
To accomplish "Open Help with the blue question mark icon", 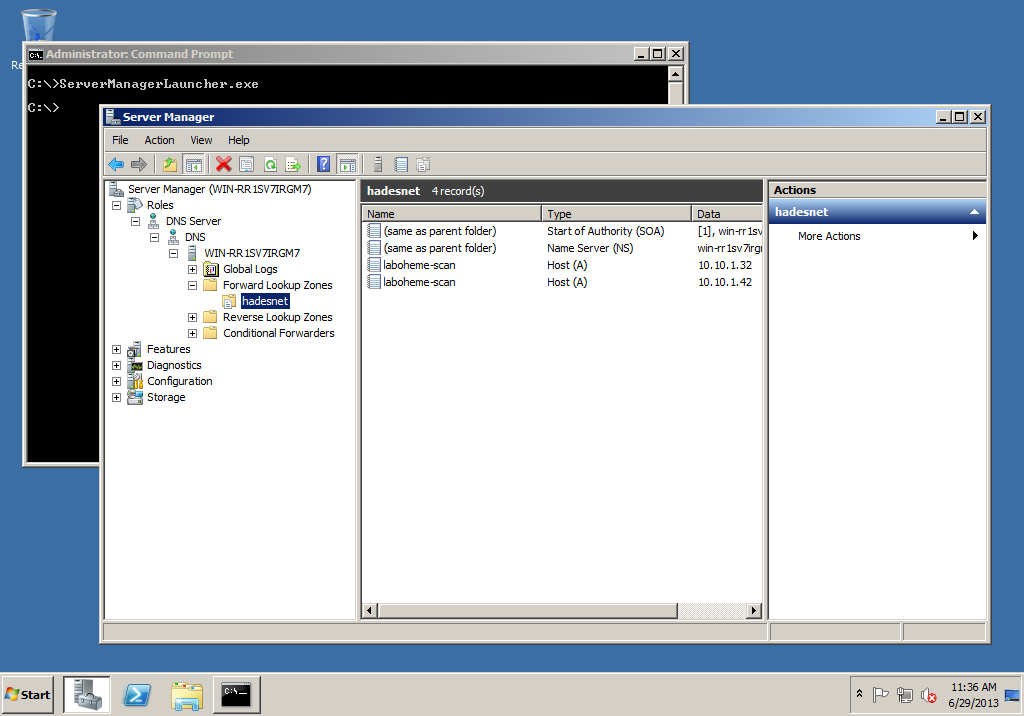I will pos(323,165).
